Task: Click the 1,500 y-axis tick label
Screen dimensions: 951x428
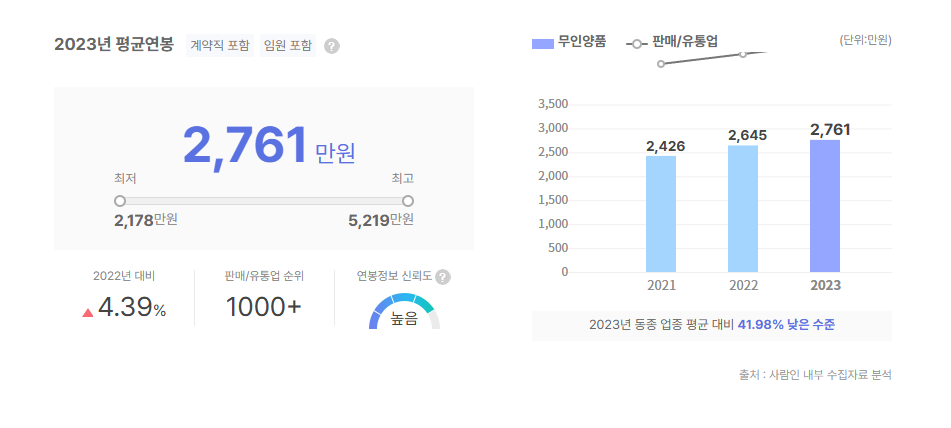Action: point(553,200)
